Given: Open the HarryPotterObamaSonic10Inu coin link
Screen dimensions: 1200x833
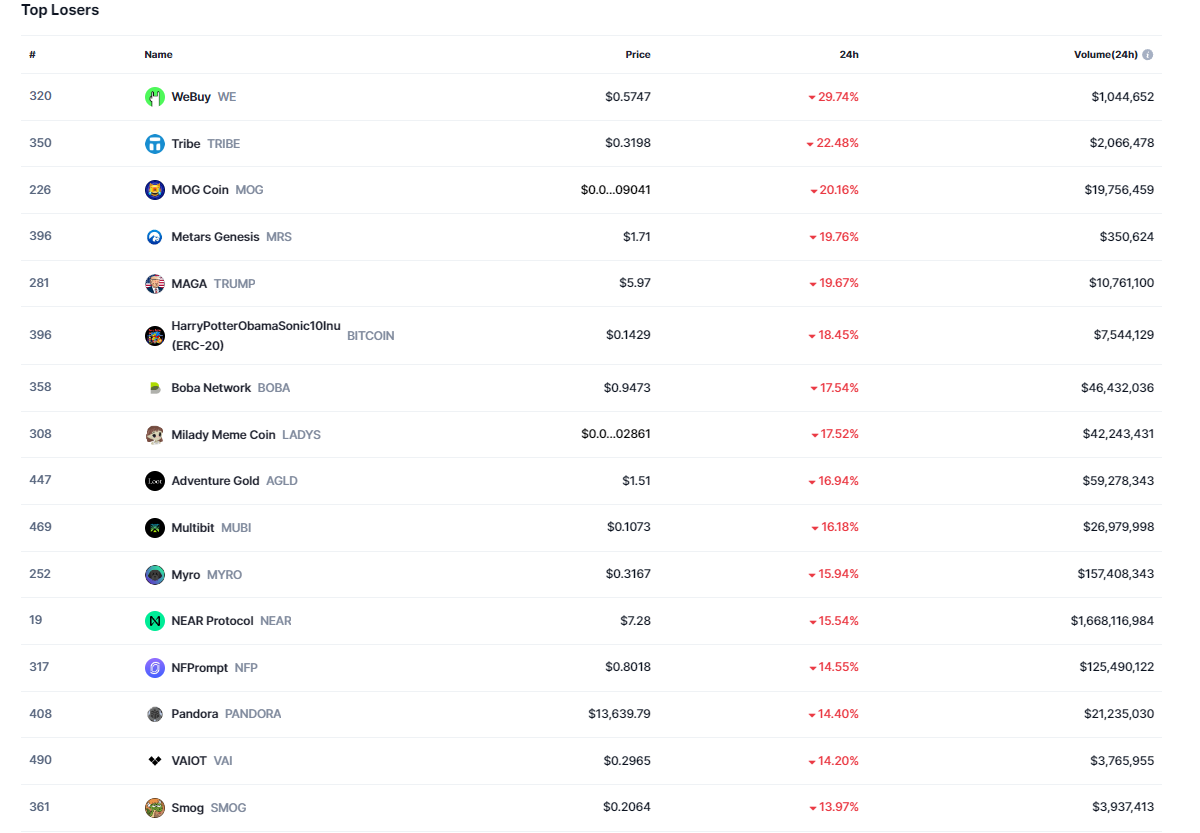Looking at the screenshot, I should point(256,327).
